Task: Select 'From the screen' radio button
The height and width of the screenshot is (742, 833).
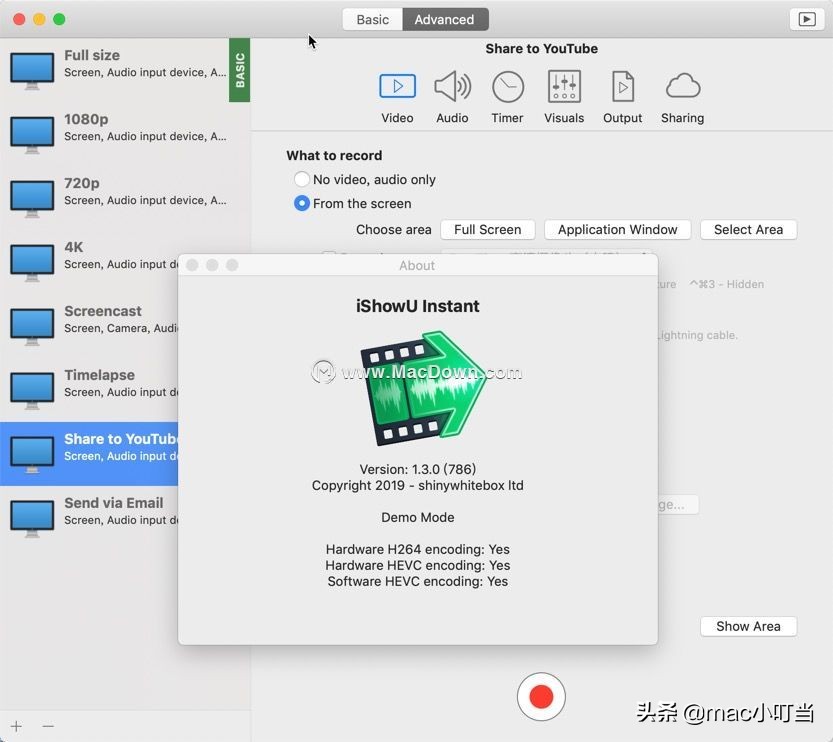Action: tap(302, 203)
